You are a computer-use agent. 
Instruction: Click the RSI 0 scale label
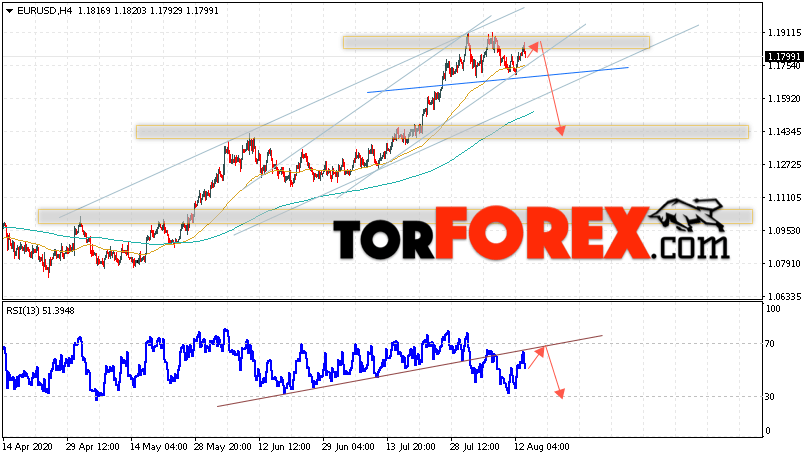(768, 431)
